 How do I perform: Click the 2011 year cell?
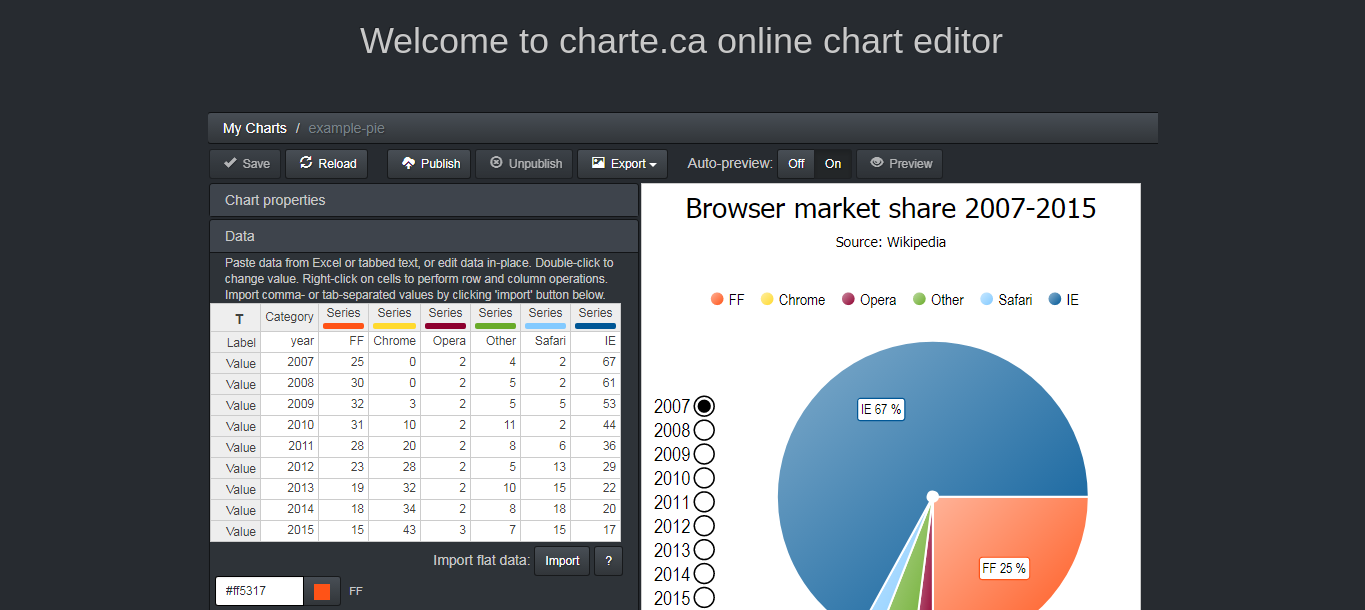(x=290, y=447)
